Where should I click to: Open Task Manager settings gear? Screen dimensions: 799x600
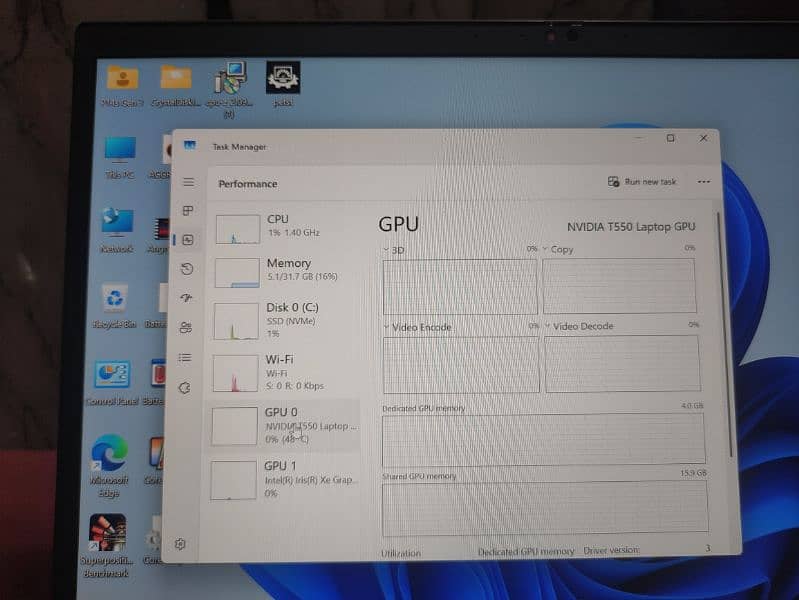180,544
